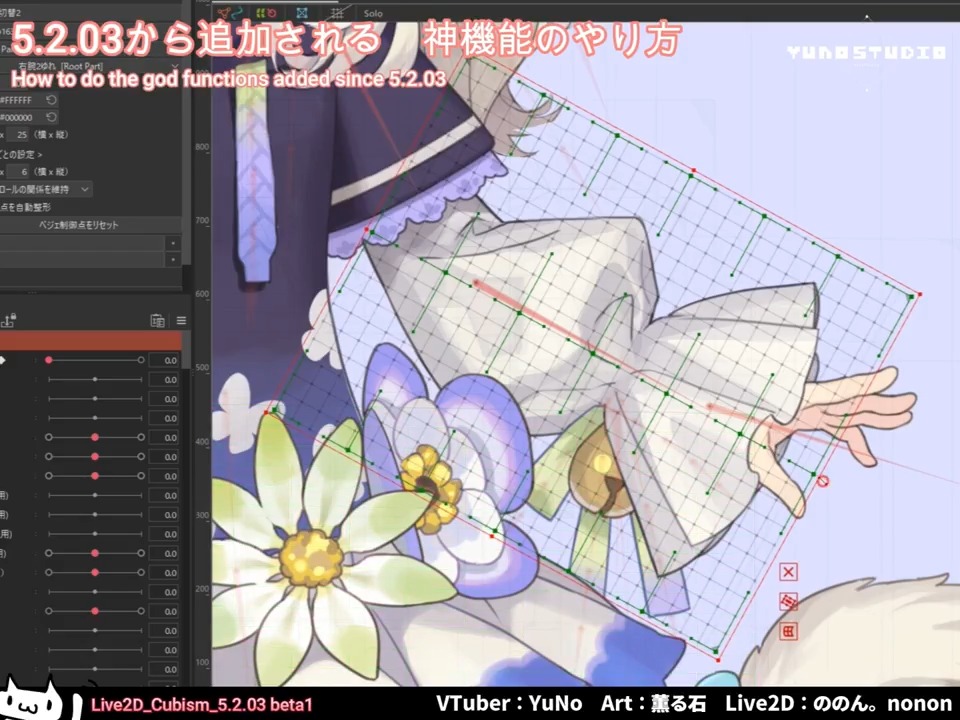
Task: Edit the division count field showing 25
Action: pyautogui.click(x=19, y=135)
